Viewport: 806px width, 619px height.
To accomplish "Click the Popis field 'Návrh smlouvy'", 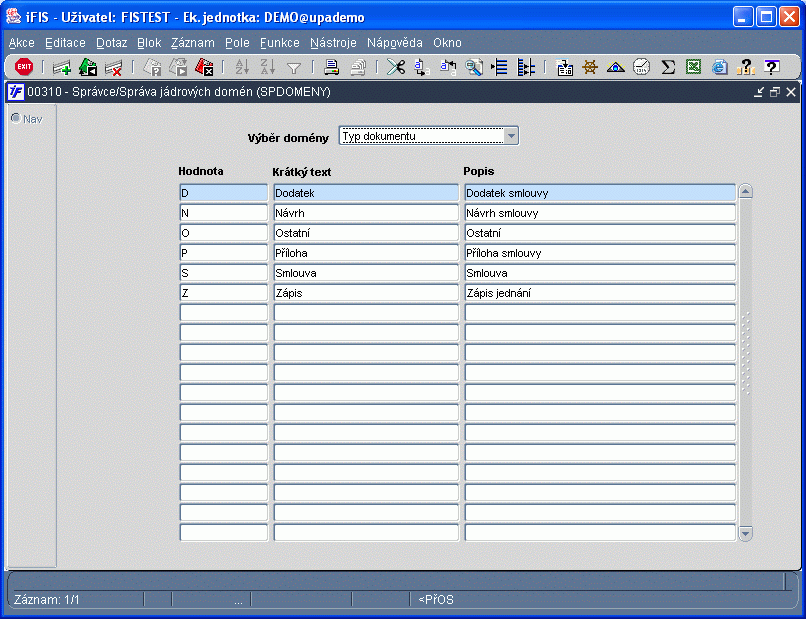I will click(600, 213).
